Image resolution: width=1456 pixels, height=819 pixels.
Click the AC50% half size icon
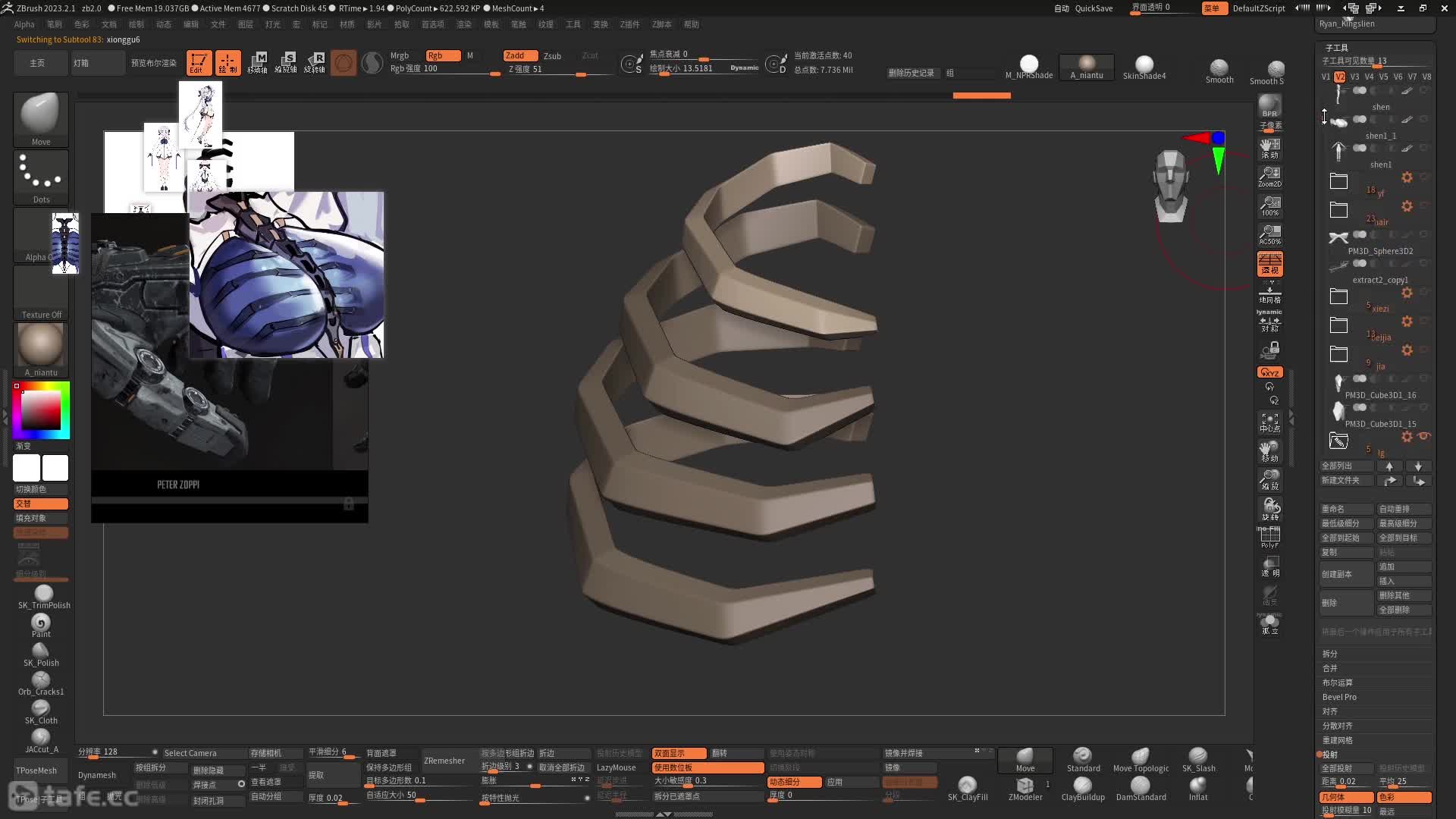[x=1269, y=234]
